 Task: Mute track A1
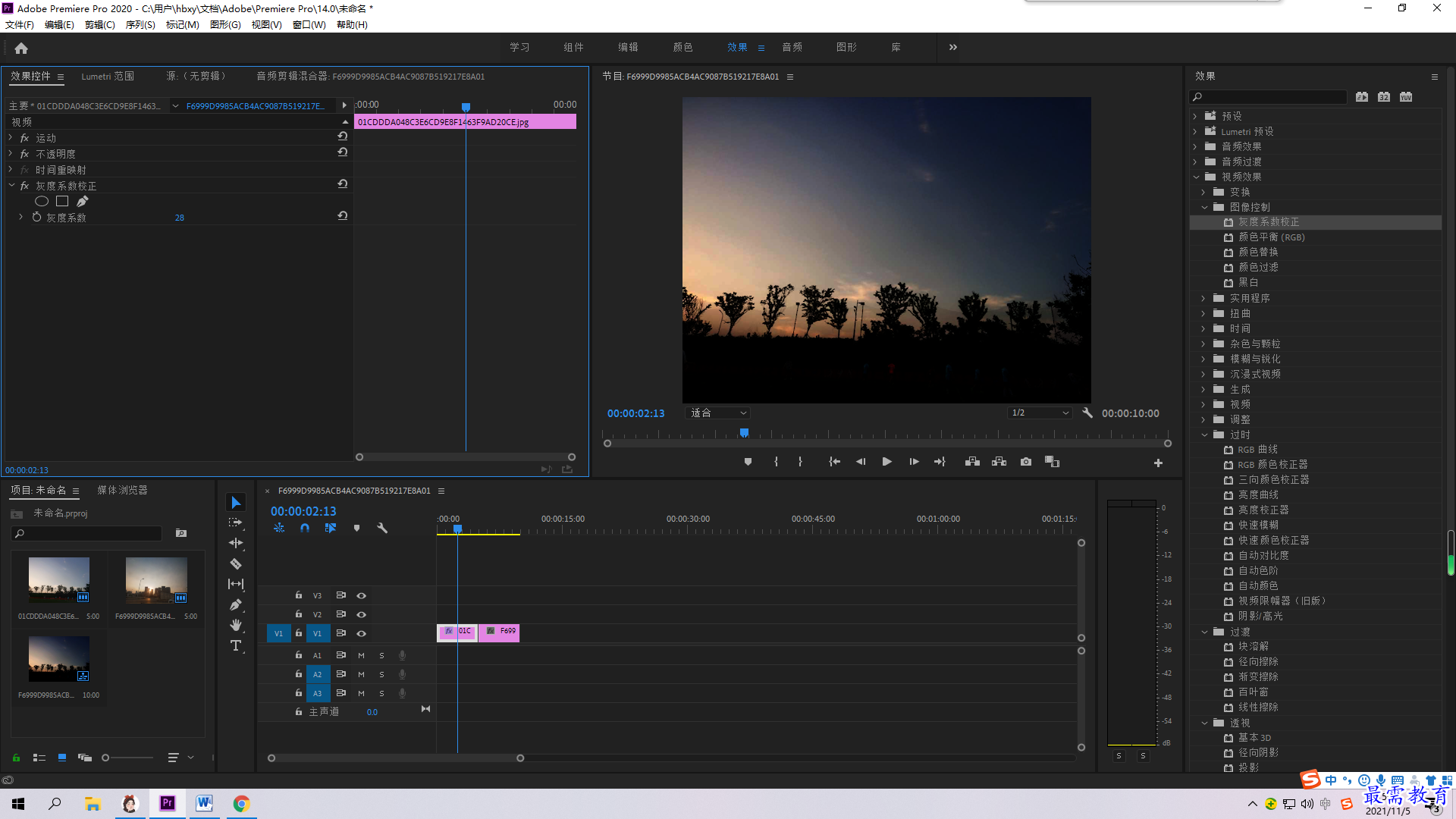pos(362,655)
